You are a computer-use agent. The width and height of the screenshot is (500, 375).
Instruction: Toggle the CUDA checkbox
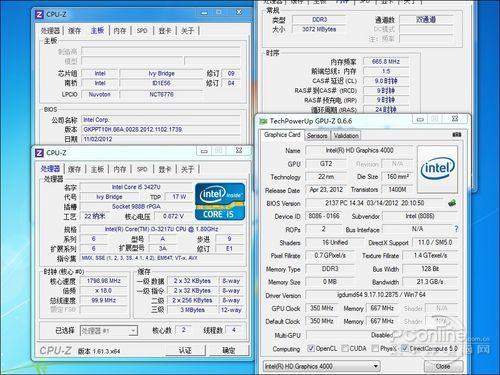pyautogui.click(x=345, y=348)
